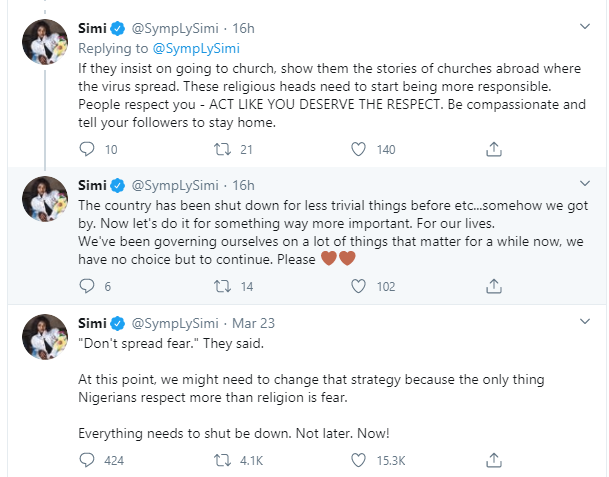
Task: Open options chevron on Mar 23 tweet
Action: point(586,322)
